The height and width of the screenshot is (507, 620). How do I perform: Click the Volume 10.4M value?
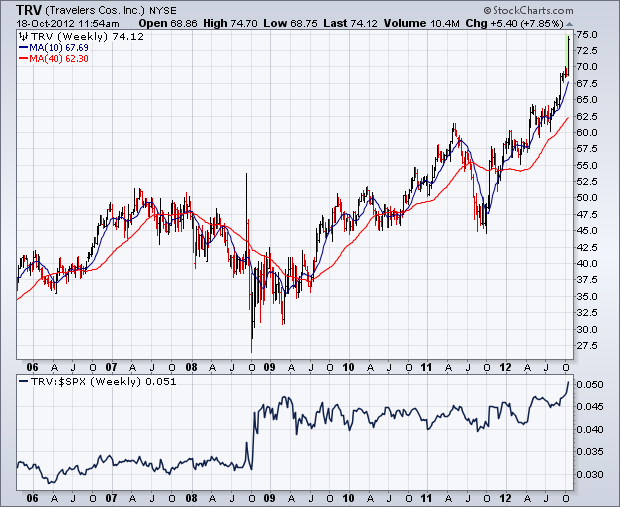tap(422, 24)
